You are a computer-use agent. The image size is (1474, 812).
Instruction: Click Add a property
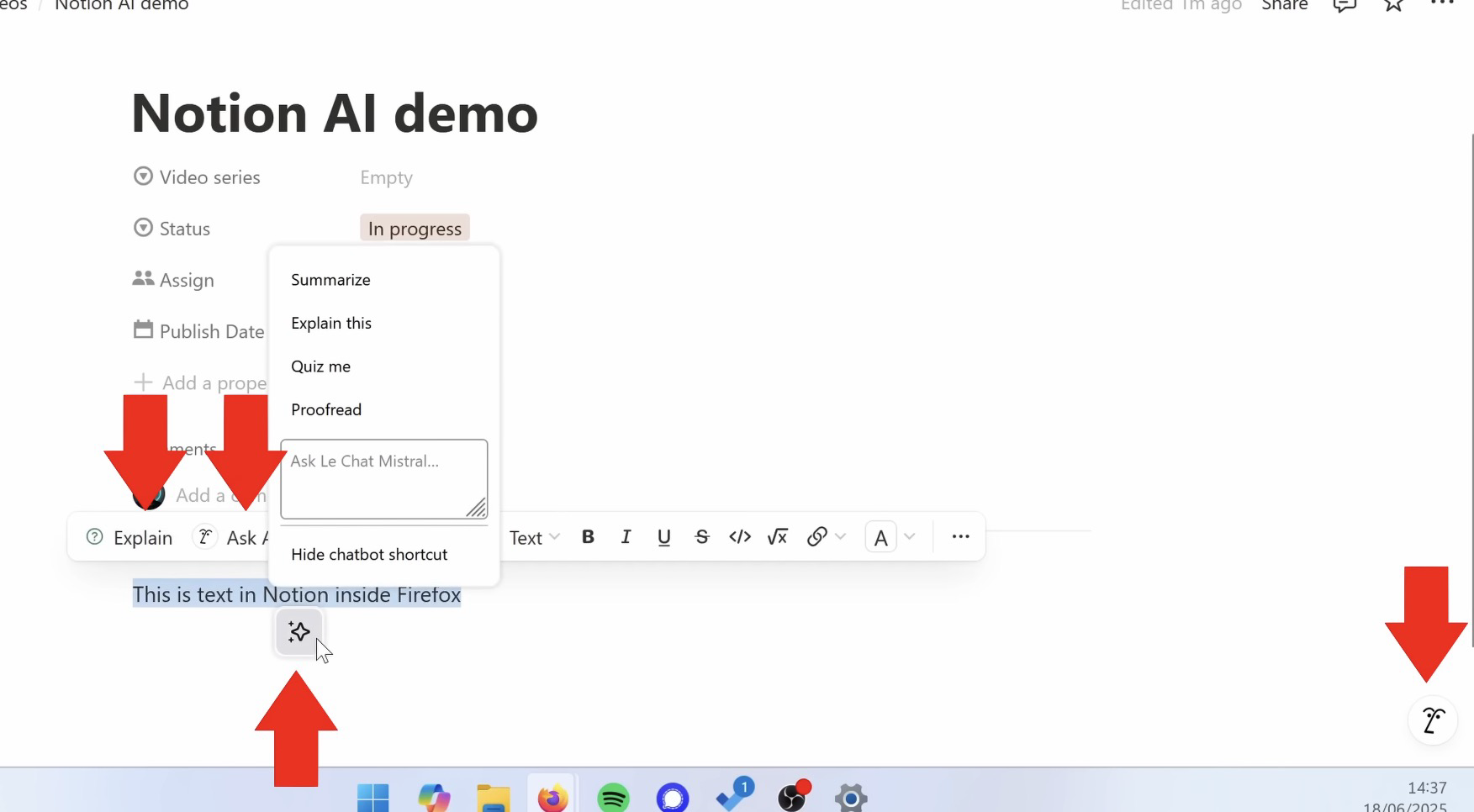pos(200,383)
